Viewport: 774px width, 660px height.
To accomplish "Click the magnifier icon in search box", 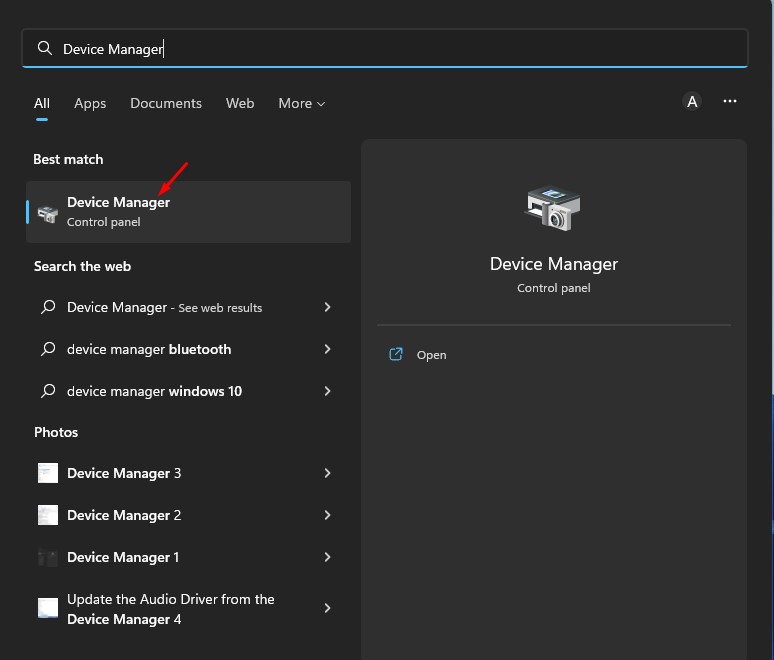I will click(45, 48).
